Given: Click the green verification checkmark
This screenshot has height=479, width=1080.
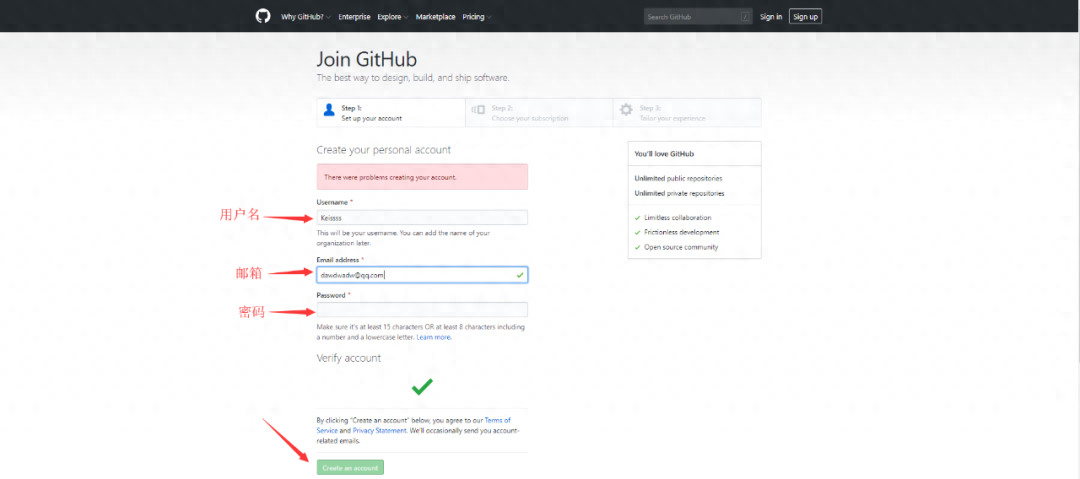Looking at the screenshot, I should [x=422, y=386].
